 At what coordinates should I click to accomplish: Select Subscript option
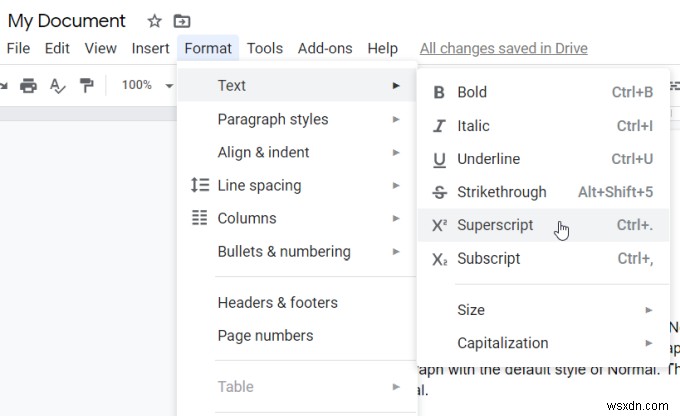click(x=488, y=258)
